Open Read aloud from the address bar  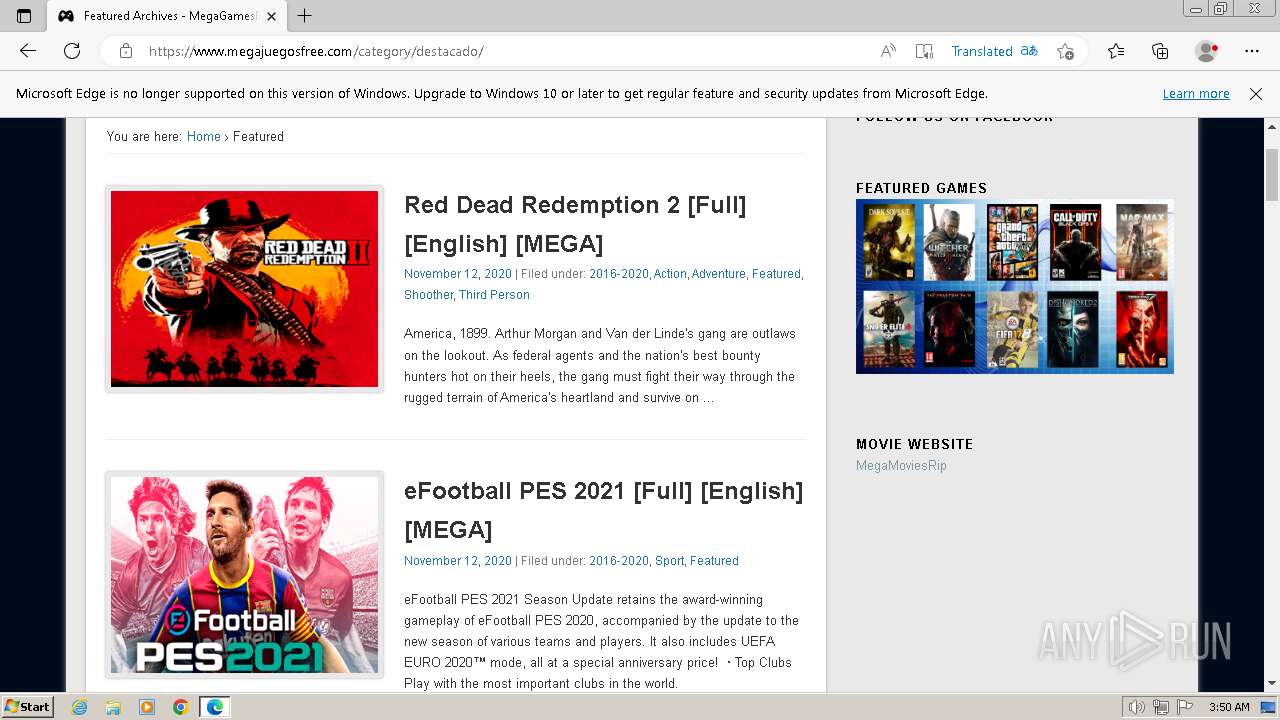coord(888,51)
